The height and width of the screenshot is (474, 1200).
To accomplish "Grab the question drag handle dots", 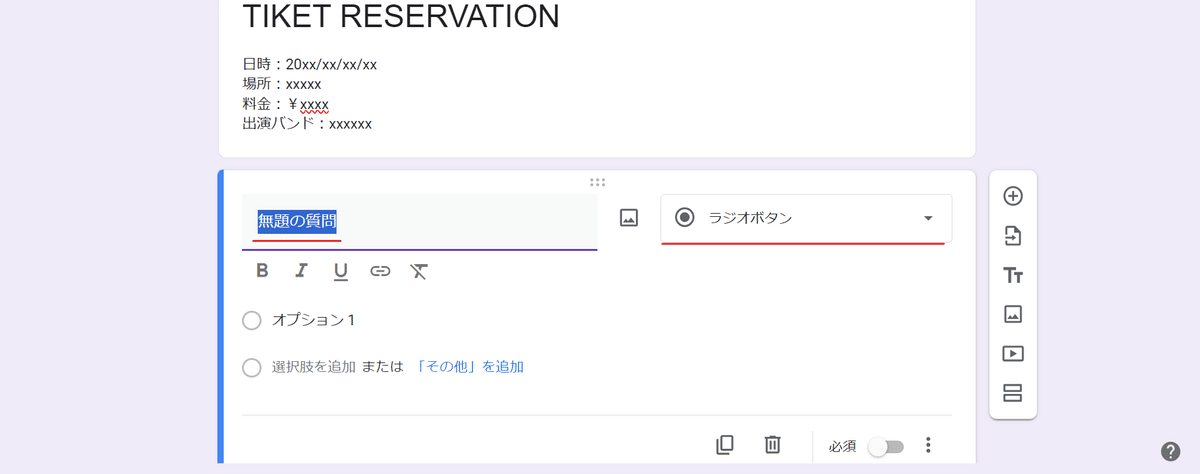I will click(597, 182).
